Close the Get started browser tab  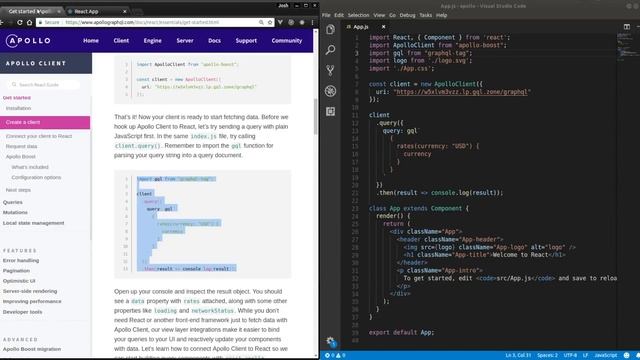tap(59, 11)
